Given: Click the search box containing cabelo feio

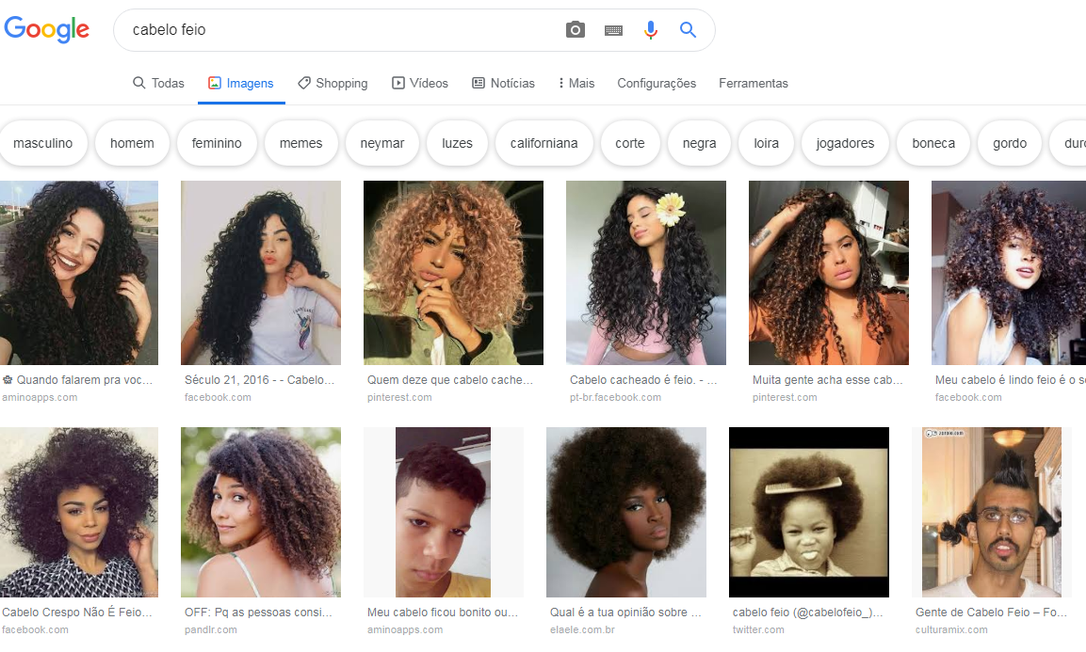Looking at the screenshot, I should pyautogui.click(x=340, y=30).
